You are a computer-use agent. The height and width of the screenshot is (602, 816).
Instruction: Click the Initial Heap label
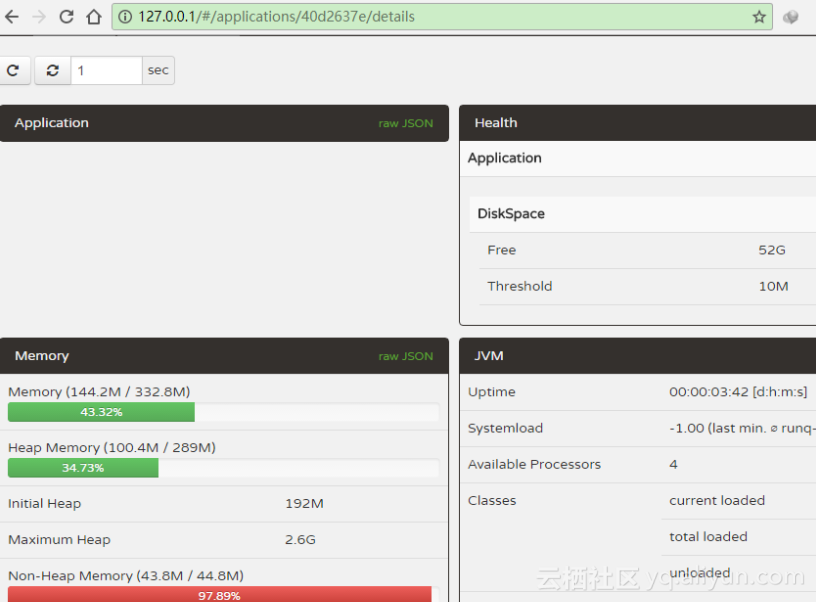pos(45,504)
